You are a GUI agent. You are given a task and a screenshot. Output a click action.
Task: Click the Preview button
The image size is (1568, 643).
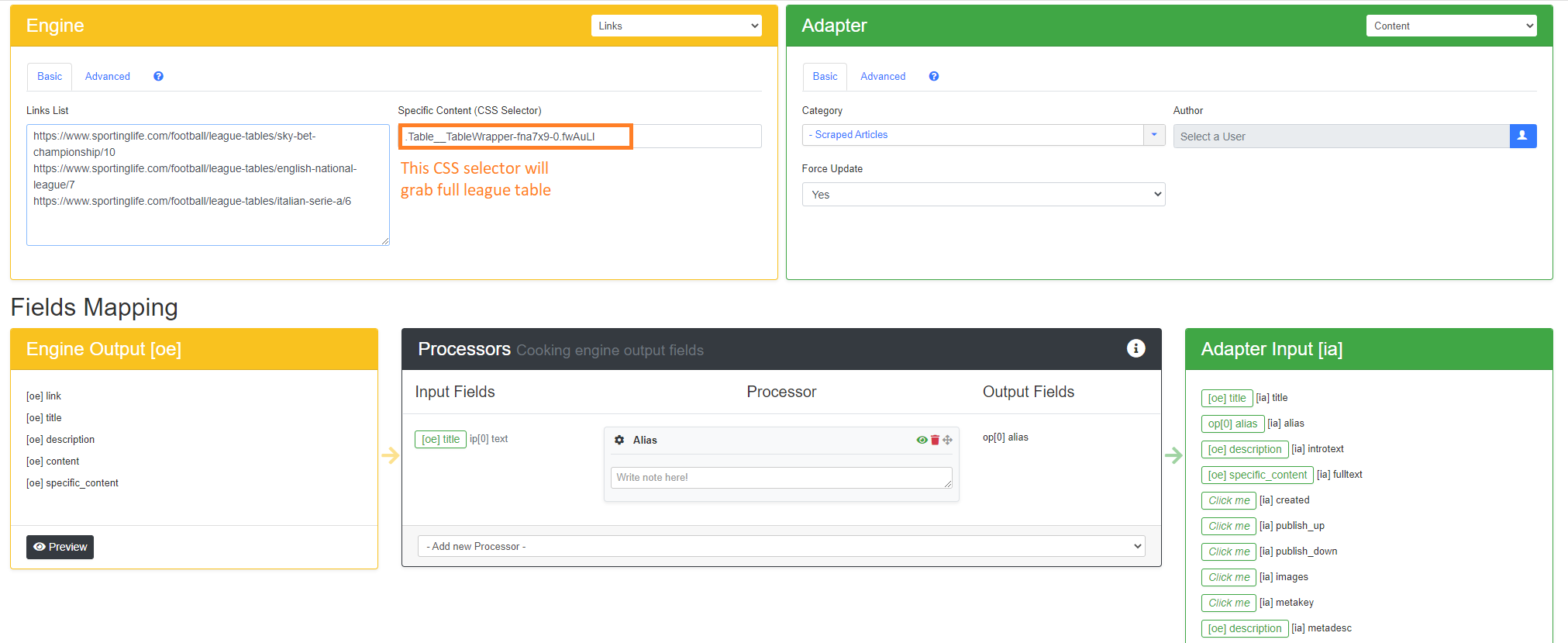point(60,547)
